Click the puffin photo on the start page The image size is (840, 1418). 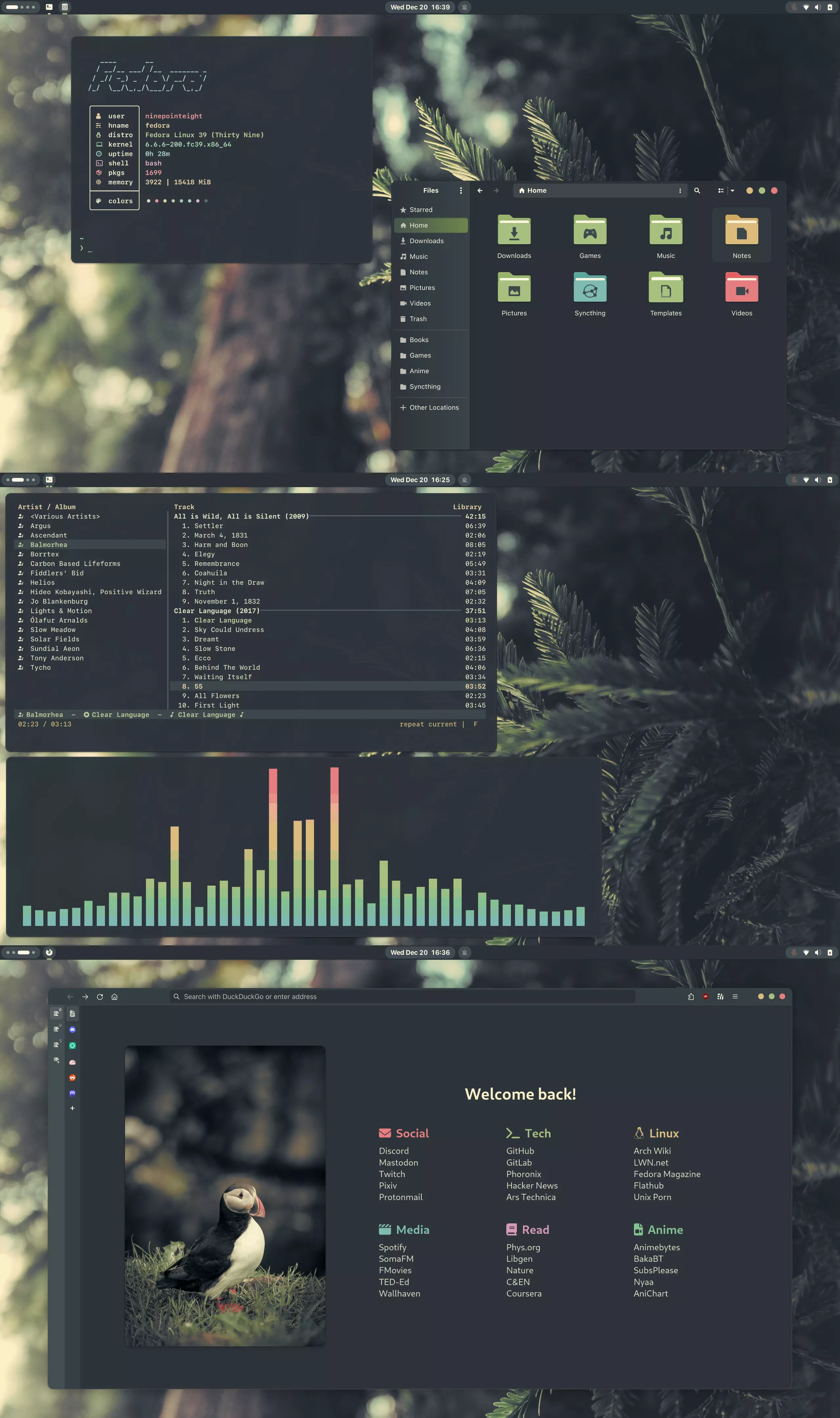(x=225, y=1196)
